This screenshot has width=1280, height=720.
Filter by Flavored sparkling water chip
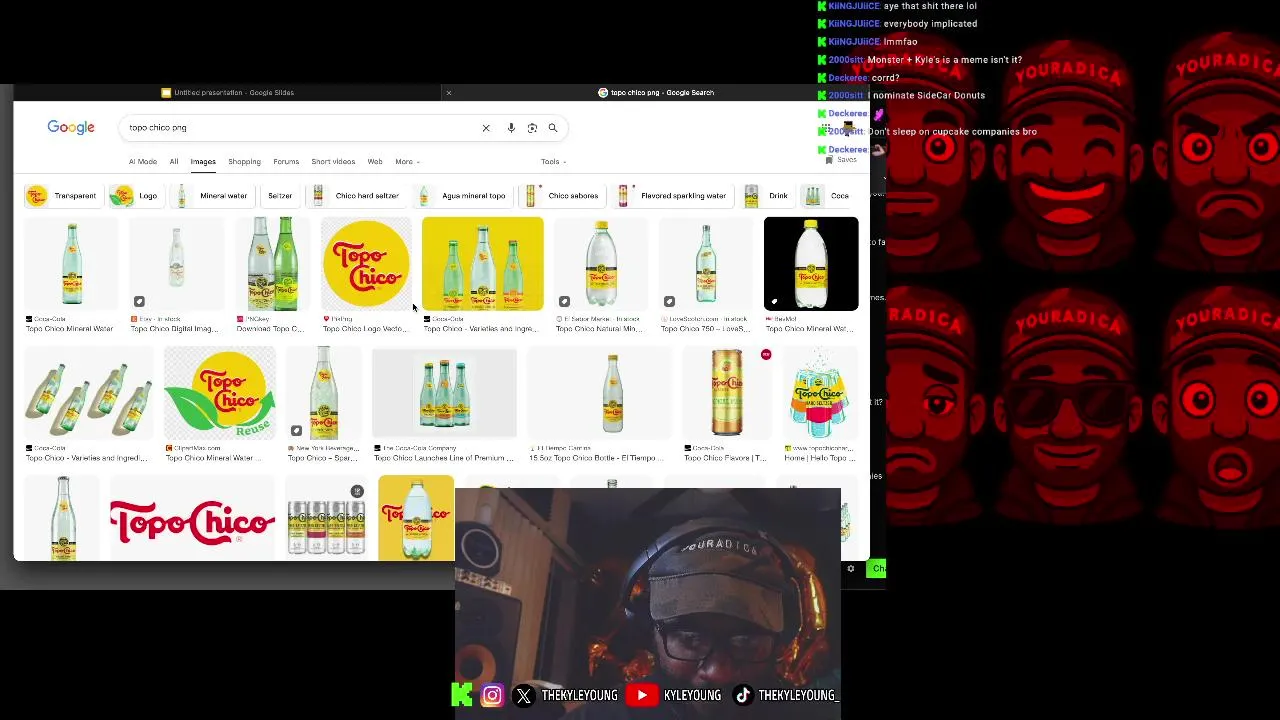tap(673, 196)
